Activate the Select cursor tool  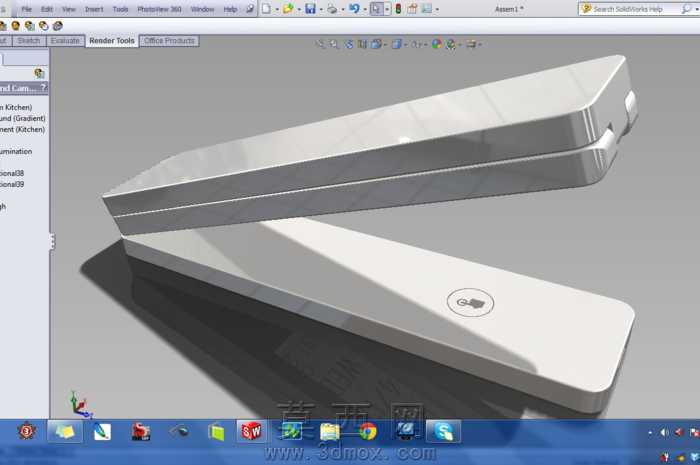[376, 8]
